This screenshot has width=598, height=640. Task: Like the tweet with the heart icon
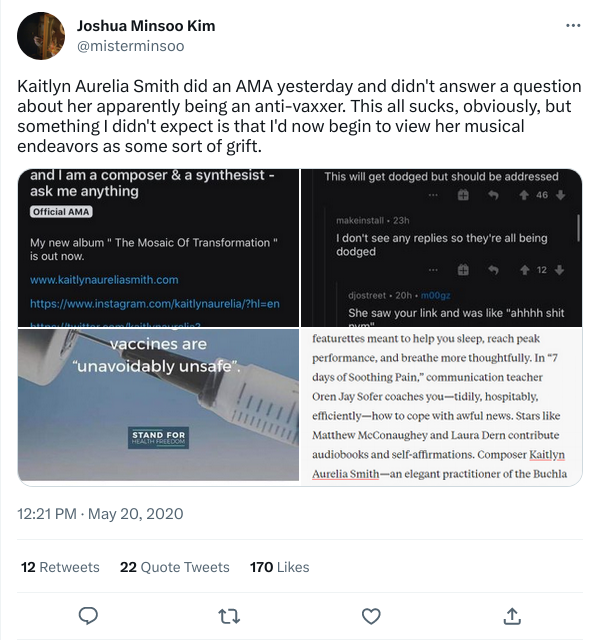371,616
